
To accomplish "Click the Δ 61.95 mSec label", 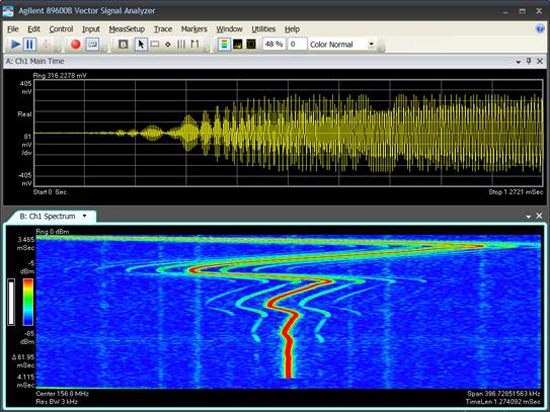I will (23, 361).
